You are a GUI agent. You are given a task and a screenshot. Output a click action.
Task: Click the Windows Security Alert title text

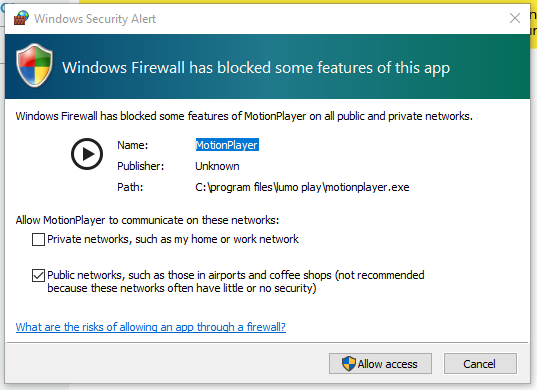point(95,18)
